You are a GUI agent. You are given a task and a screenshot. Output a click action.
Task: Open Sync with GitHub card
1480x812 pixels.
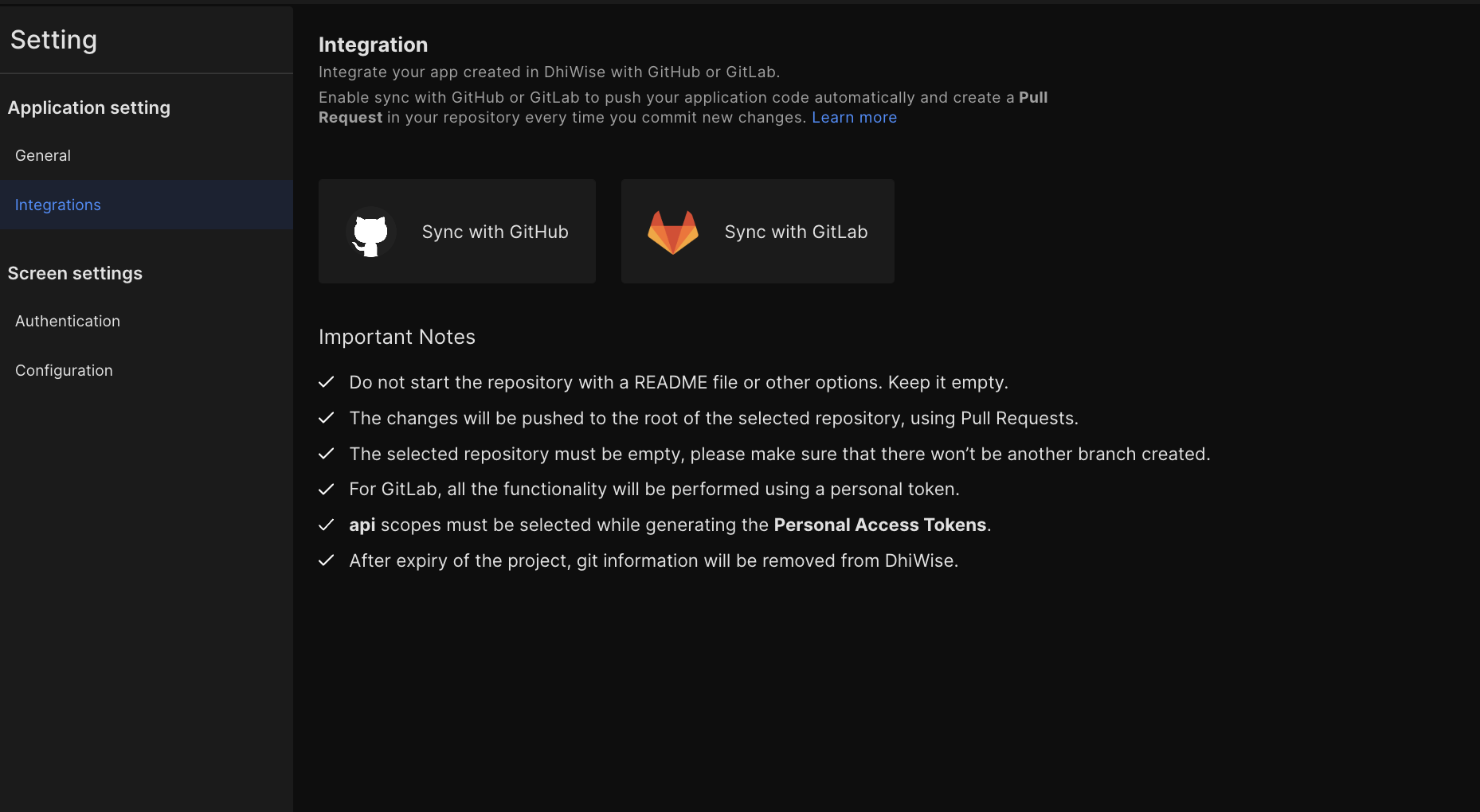[457, 231]
